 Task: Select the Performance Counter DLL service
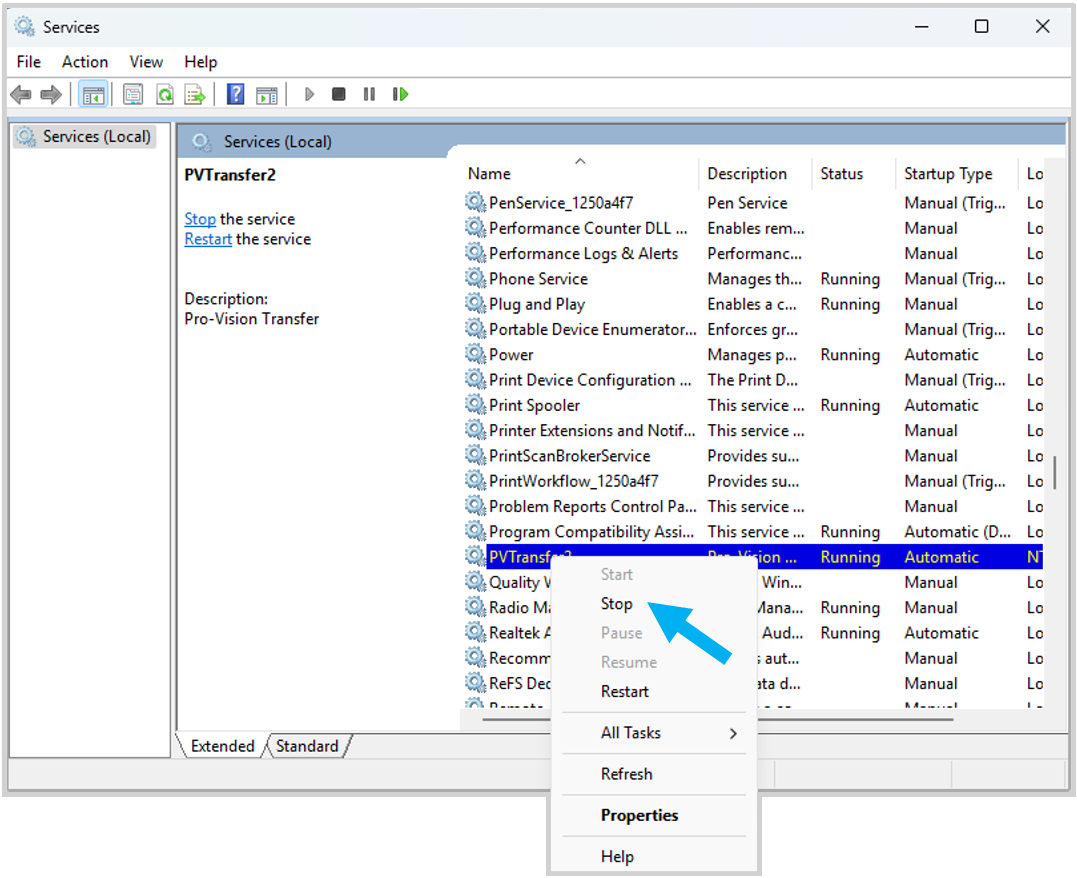[x=753, y=228]
